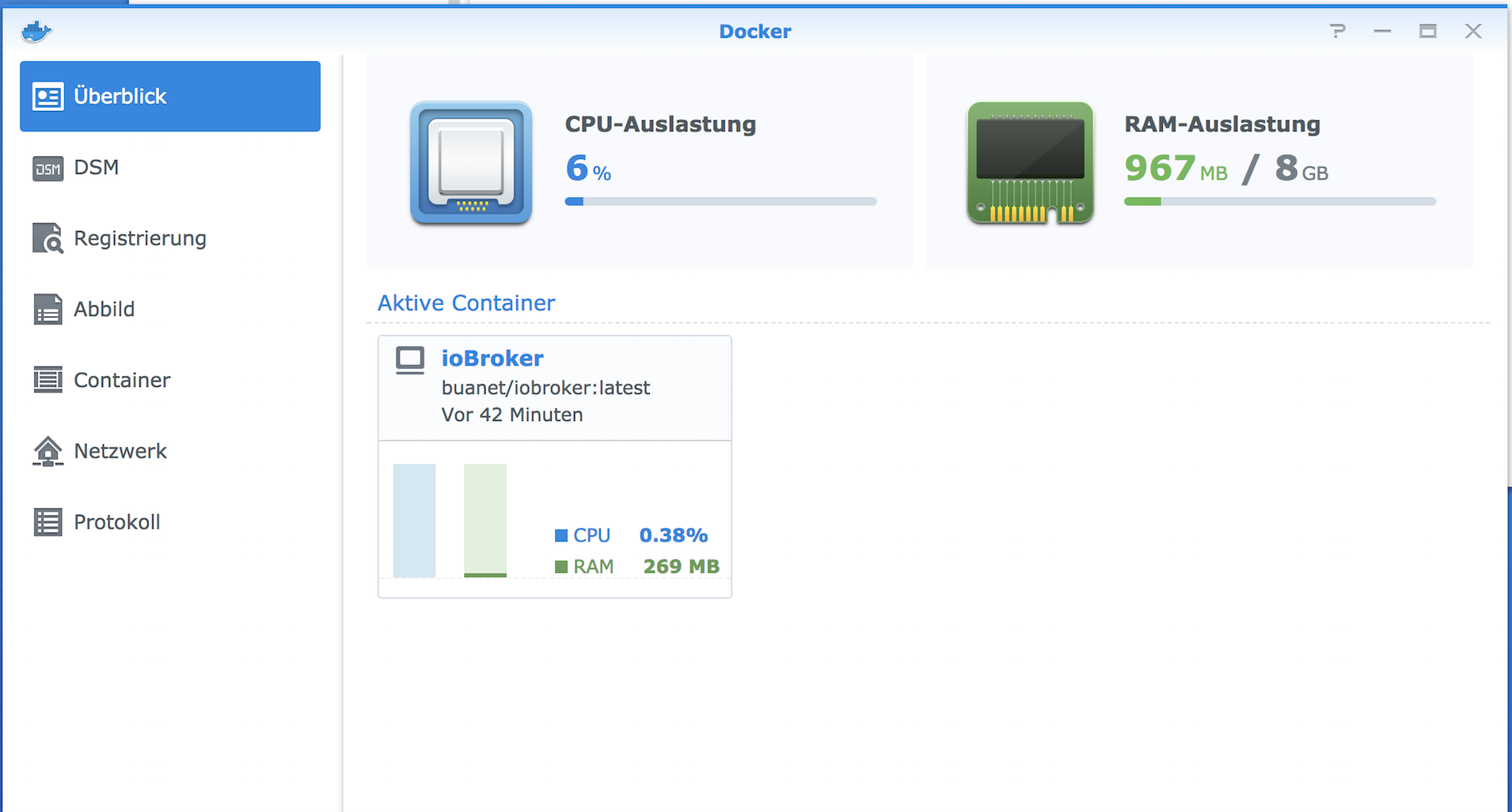
Task: Click the blue CPU legend square
Action: [561, 536]
